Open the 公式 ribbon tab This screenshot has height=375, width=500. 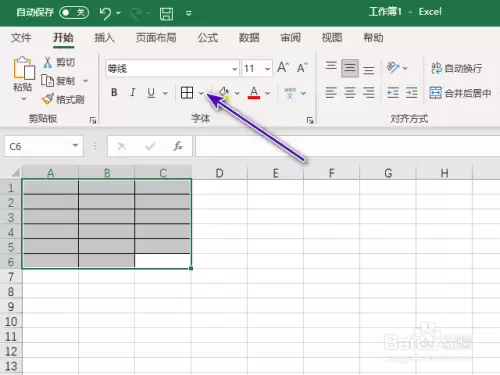pyautogui.click(x=208, y=38)
